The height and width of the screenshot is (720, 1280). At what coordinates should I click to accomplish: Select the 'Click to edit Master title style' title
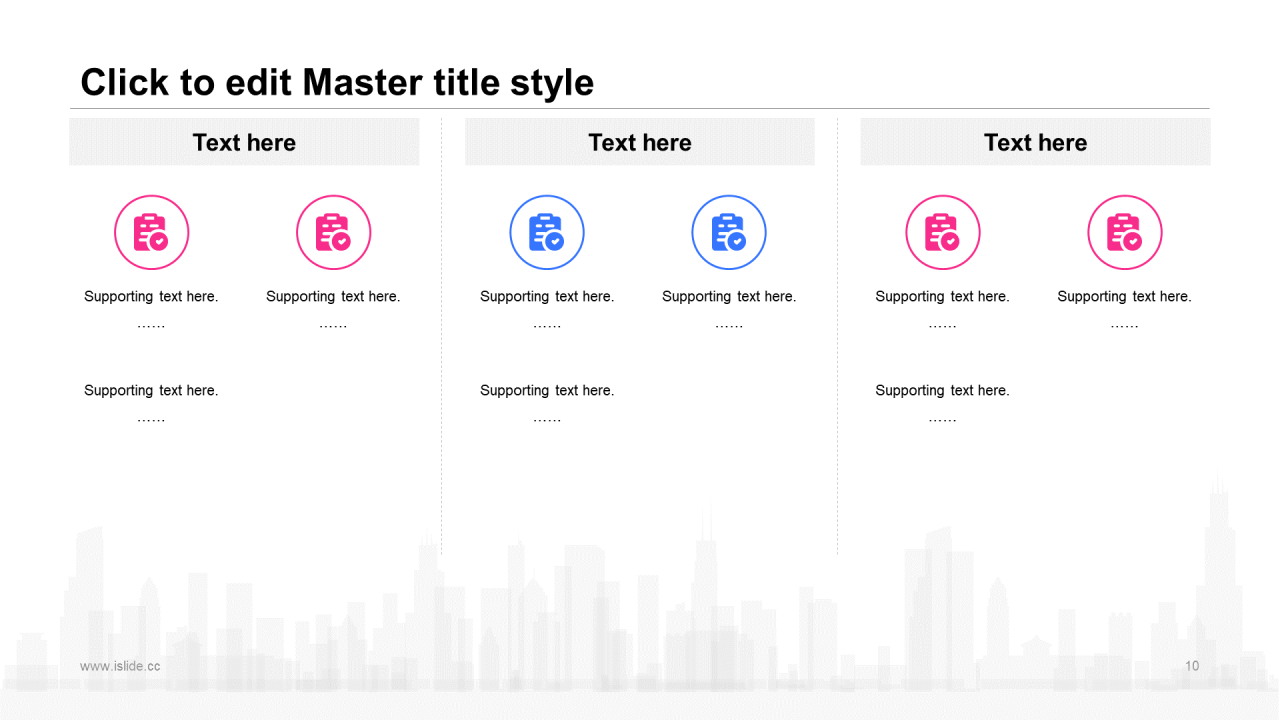tap(337, 82)
